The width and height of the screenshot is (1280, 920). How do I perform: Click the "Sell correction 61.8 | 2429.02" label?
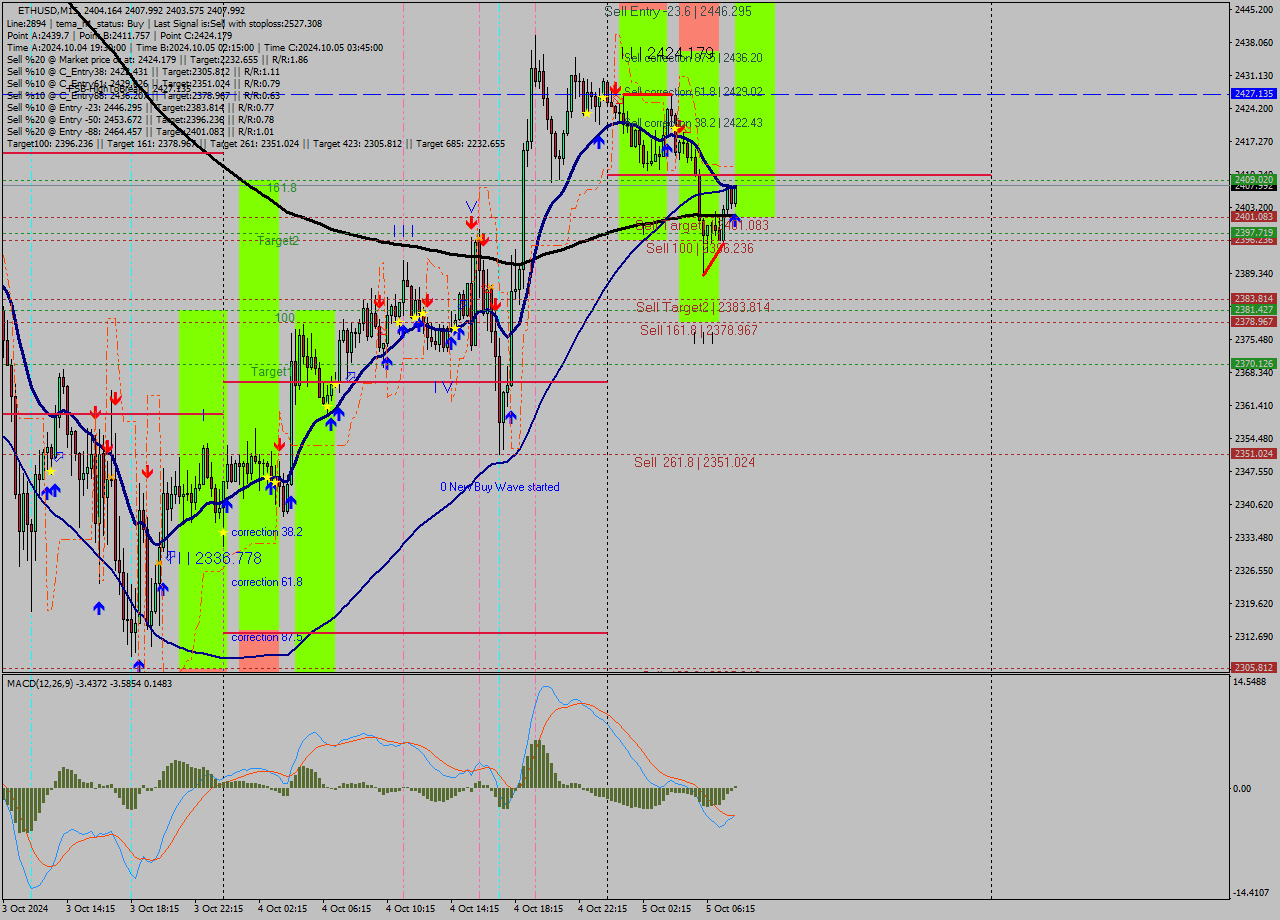tap(693, 91)
